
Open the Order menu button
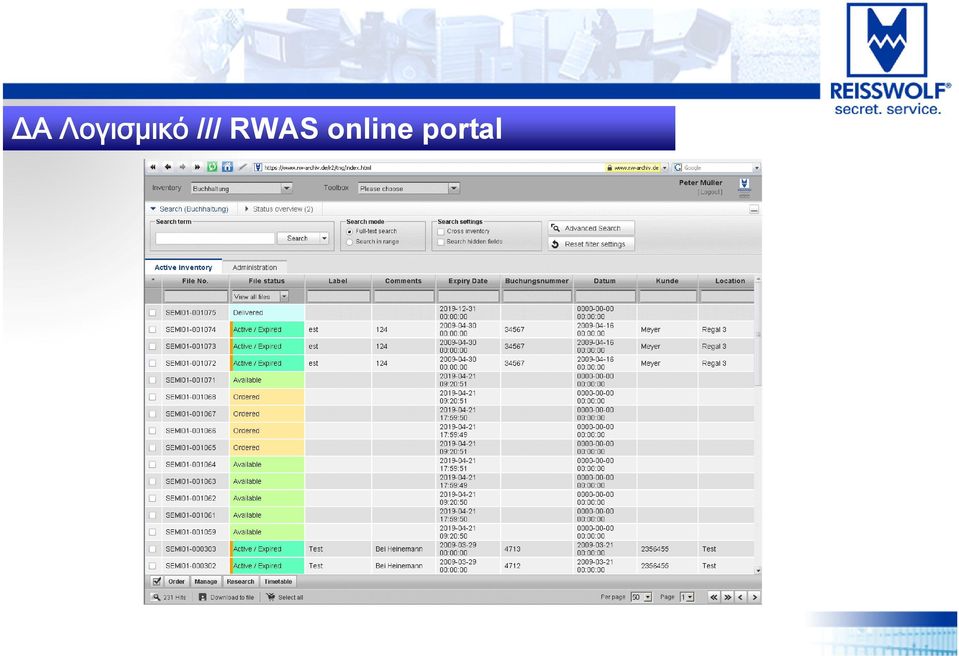tap(176, 581)
